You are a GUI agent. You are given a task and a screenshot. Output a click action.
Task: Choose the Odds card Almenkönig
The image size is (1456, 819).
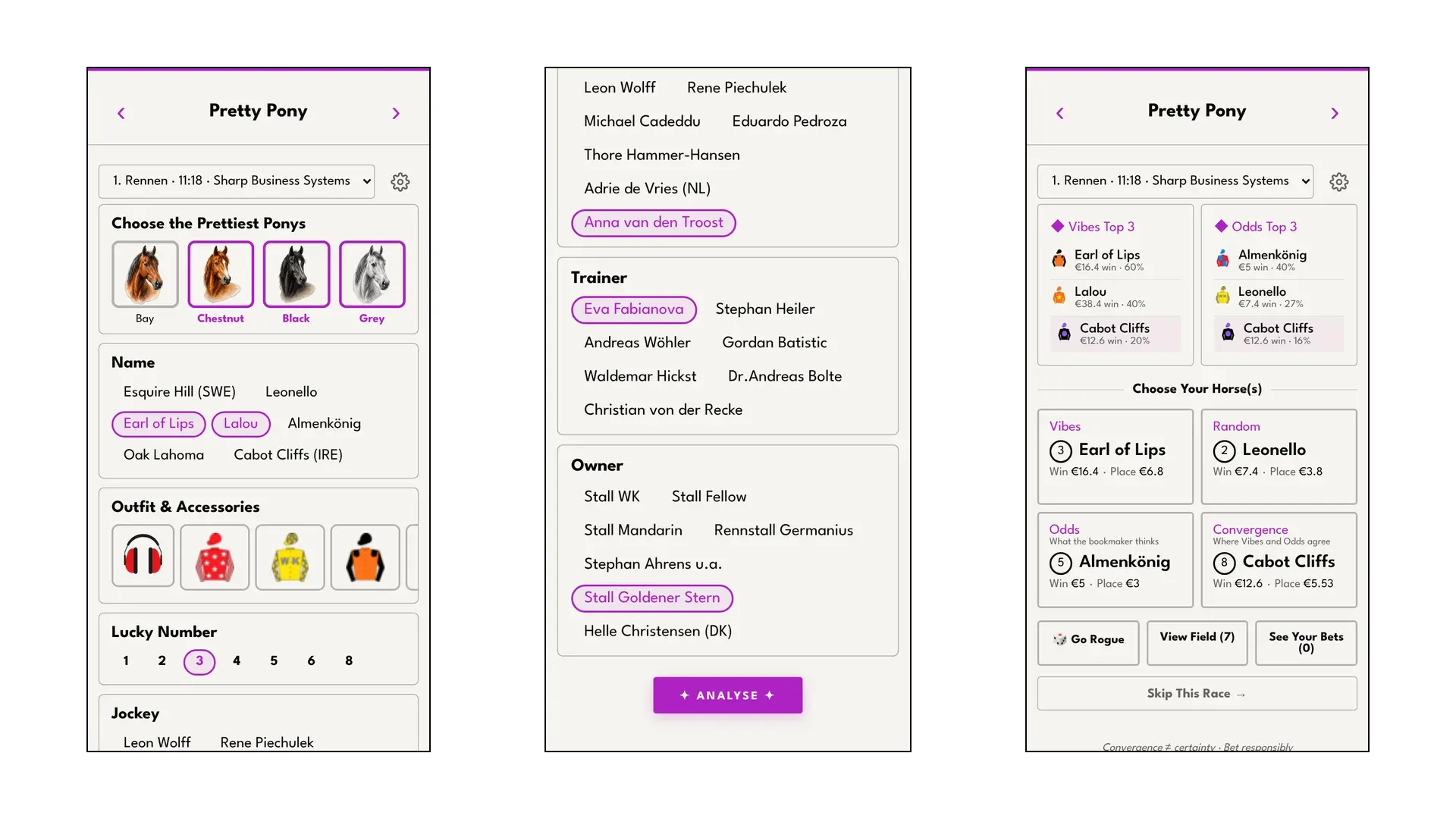click(x=1115, y=560)
